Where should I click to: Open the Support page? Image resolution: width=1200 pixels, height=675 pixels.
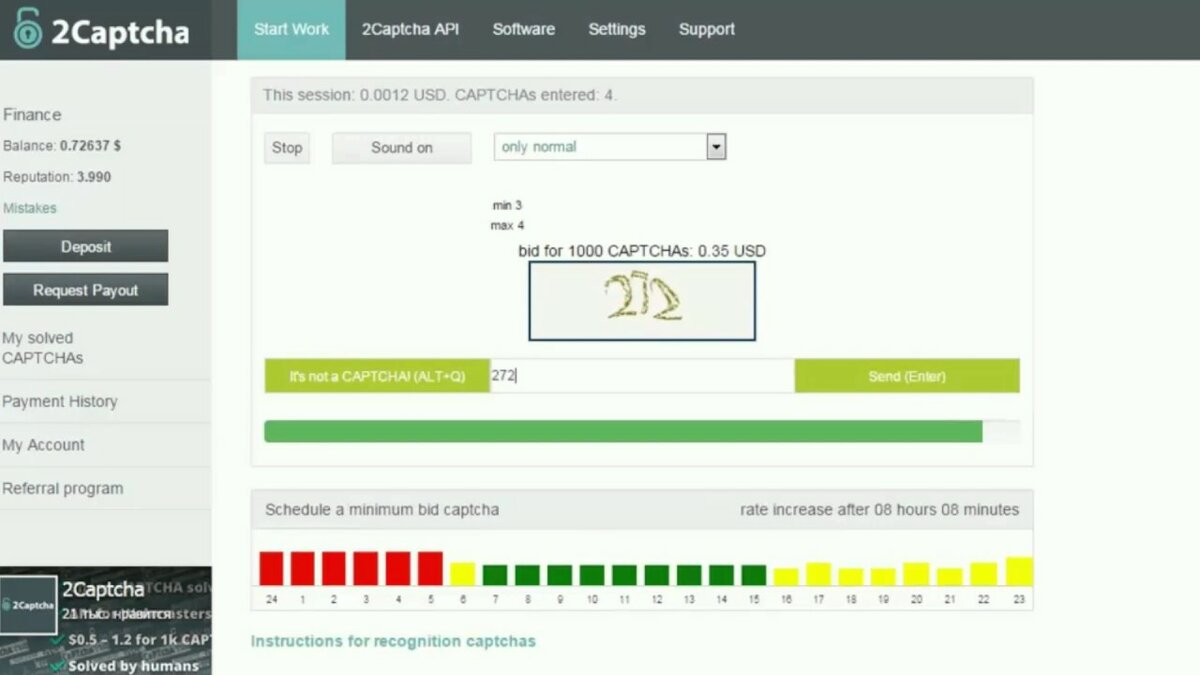click(706, 29)
